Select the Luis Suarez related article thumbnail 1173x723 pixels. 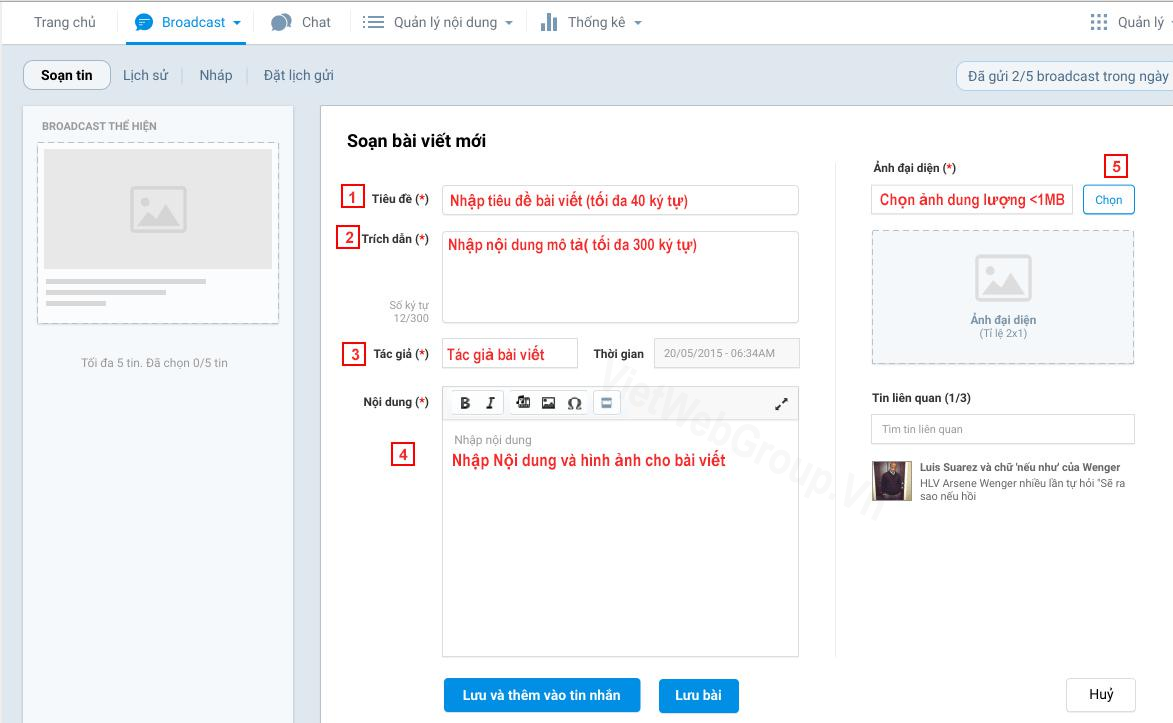(891, 481)
